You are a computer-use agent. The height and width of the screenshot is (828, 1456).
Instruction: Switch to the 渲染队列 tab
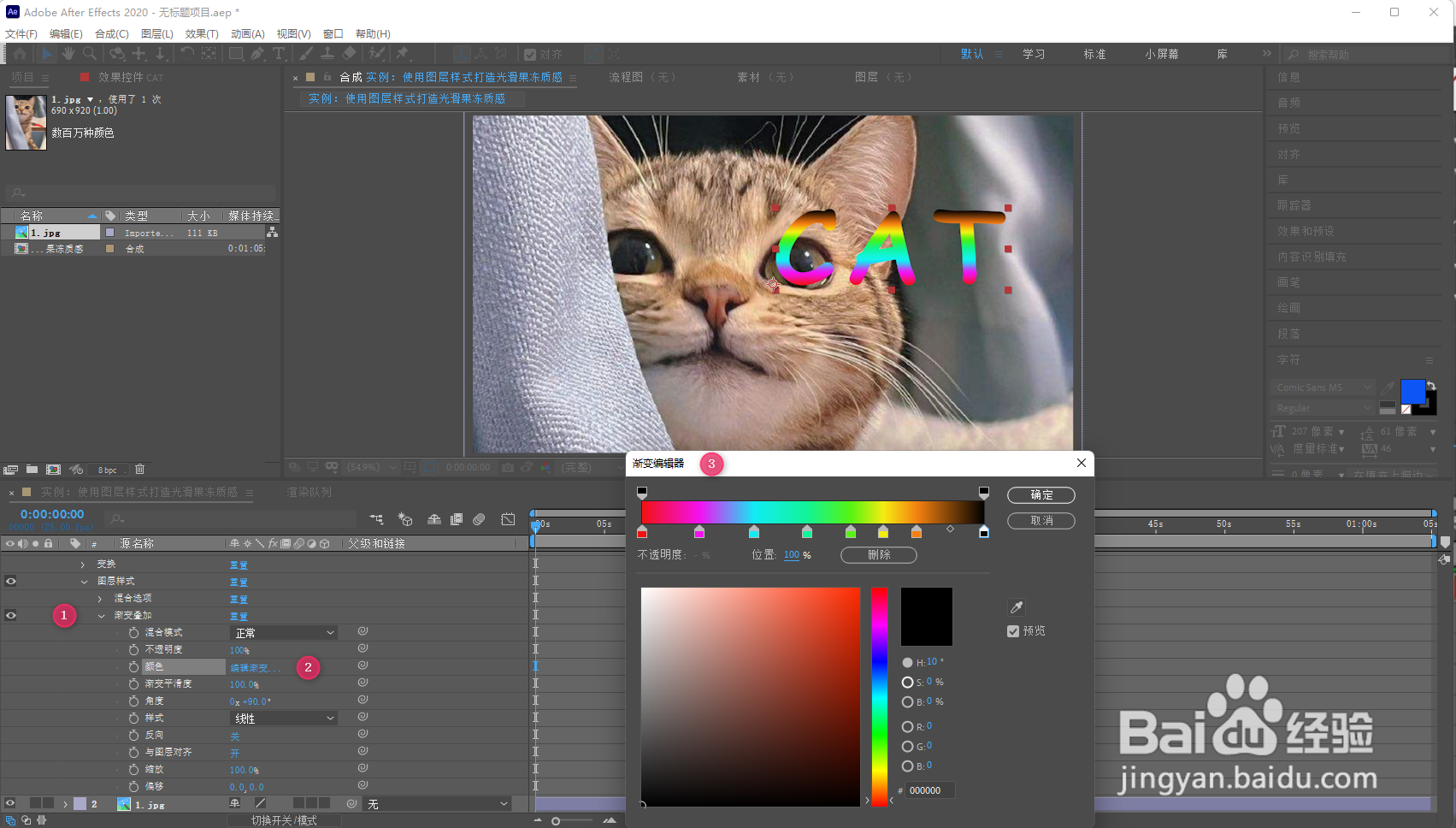(x=309, y=492)
